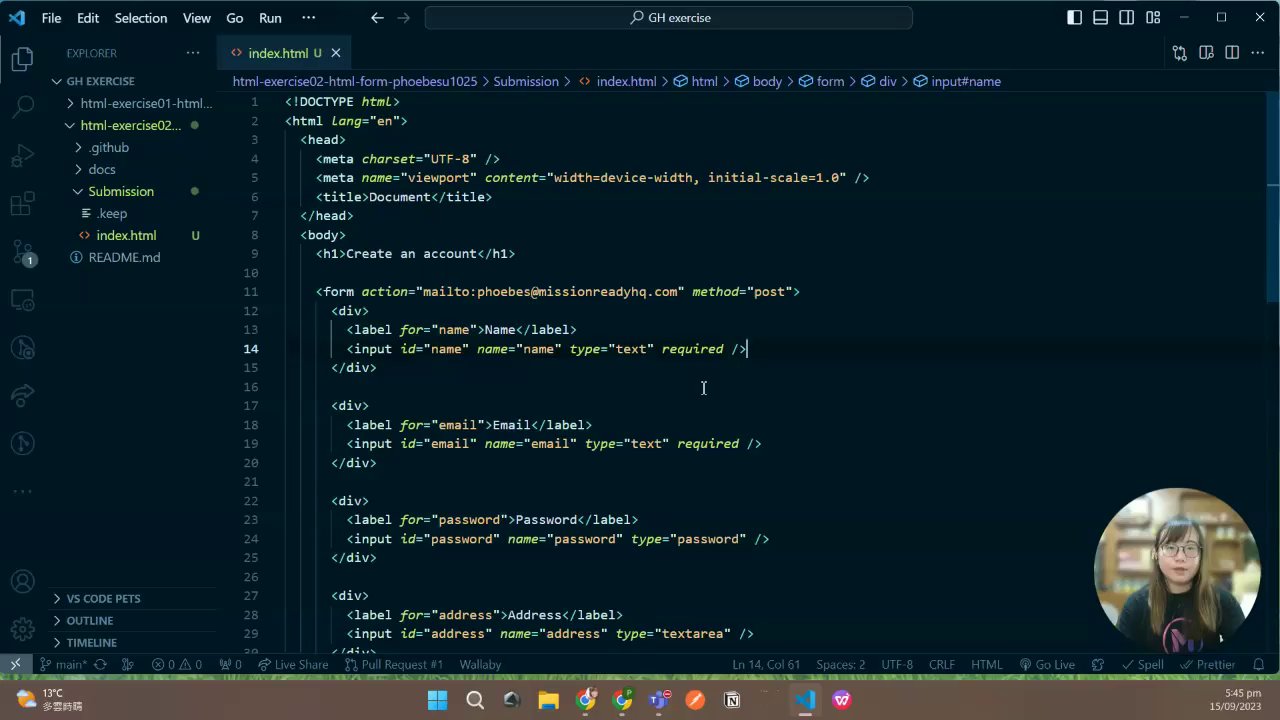The width and height of the screenshot is (1280, 720).
Task: Collapse the html-exercise02 folder
Action: [132, 125]
